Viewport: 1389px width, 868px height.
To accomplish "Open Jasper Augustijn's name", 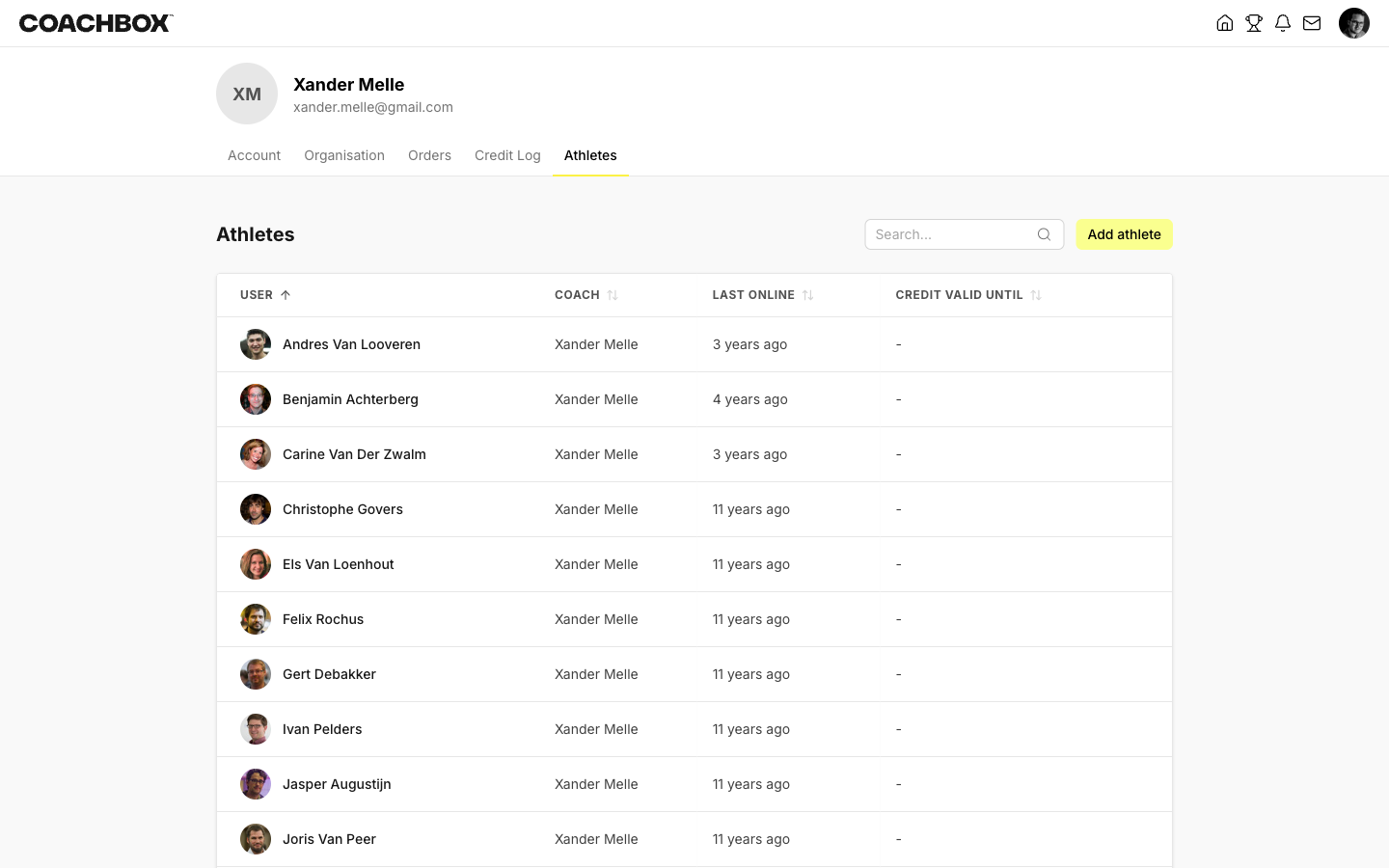I will pyautogui.click(x=337, y=784).
